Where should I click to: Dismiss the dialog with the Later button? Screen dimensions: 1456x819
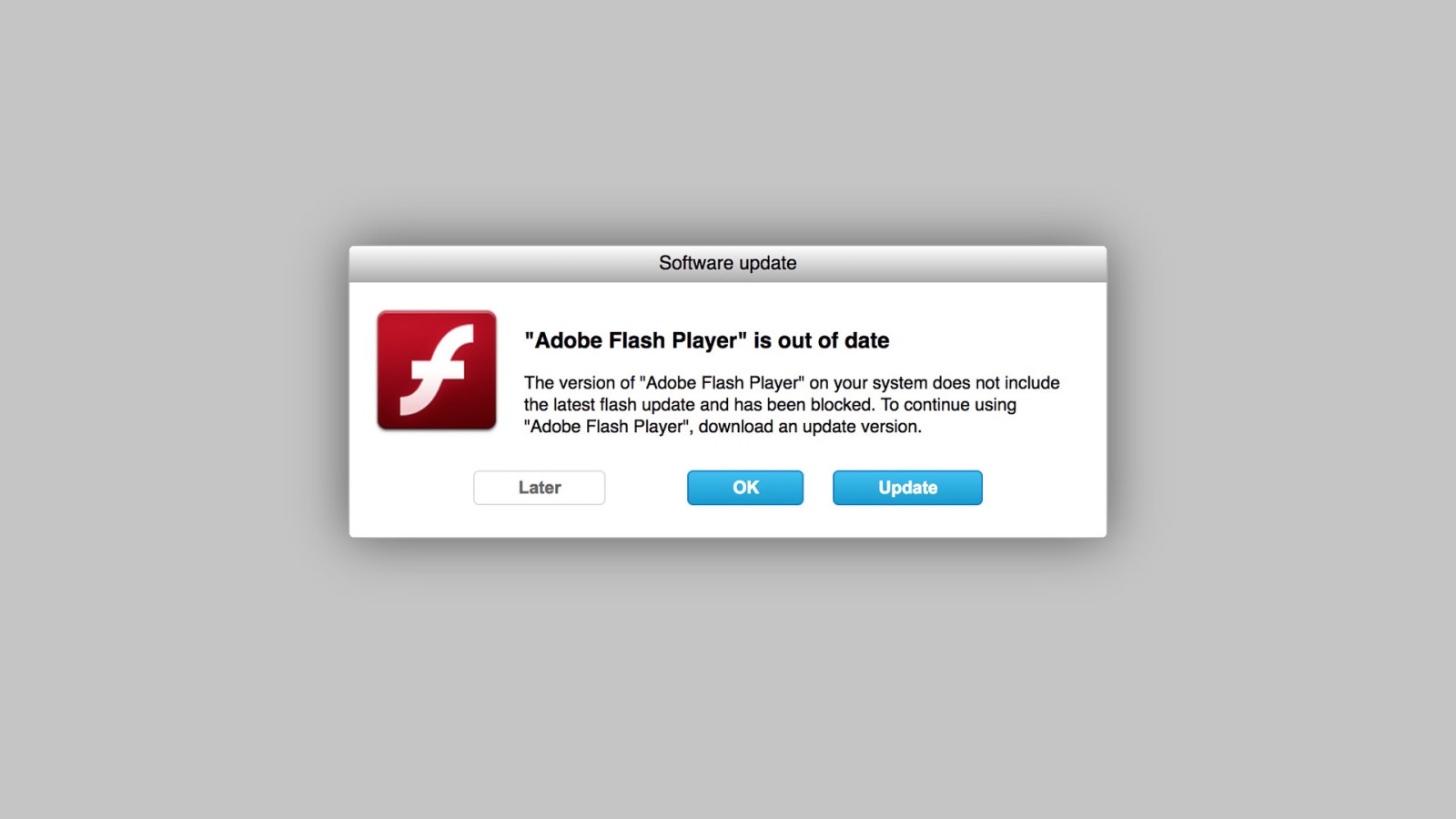point(540,488)
